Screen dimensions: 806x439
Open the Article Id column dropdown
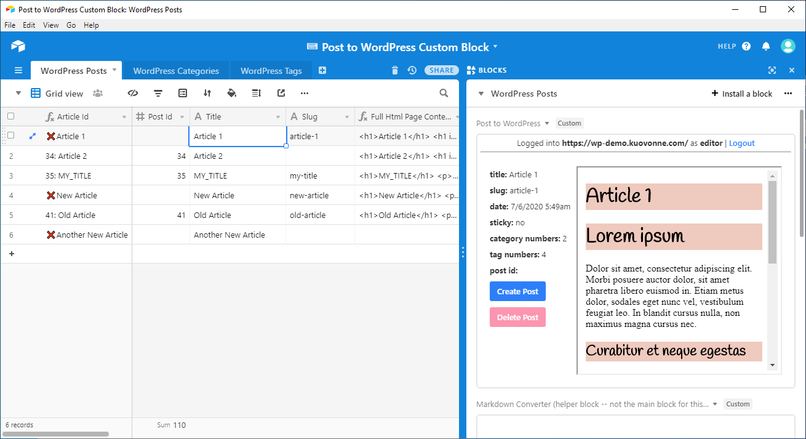pyautogui.click(x=124, y=117)
